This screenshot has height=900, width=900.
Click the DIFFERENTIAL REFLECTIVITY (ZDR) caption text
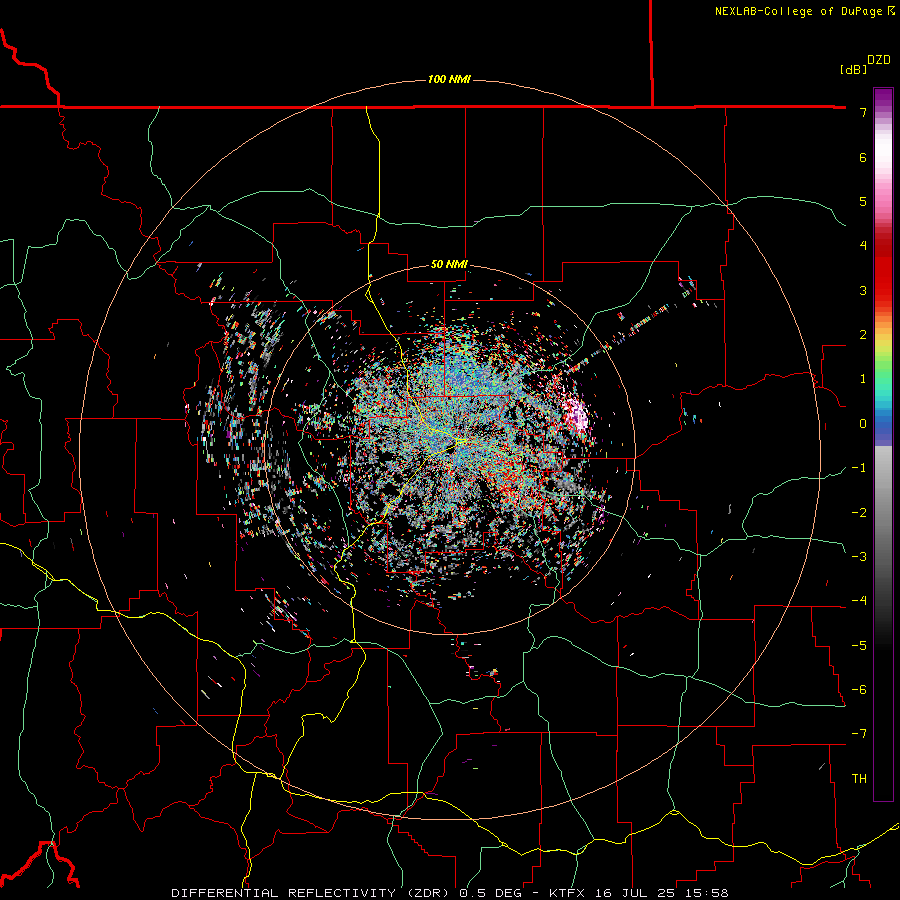tap(311, 893)
